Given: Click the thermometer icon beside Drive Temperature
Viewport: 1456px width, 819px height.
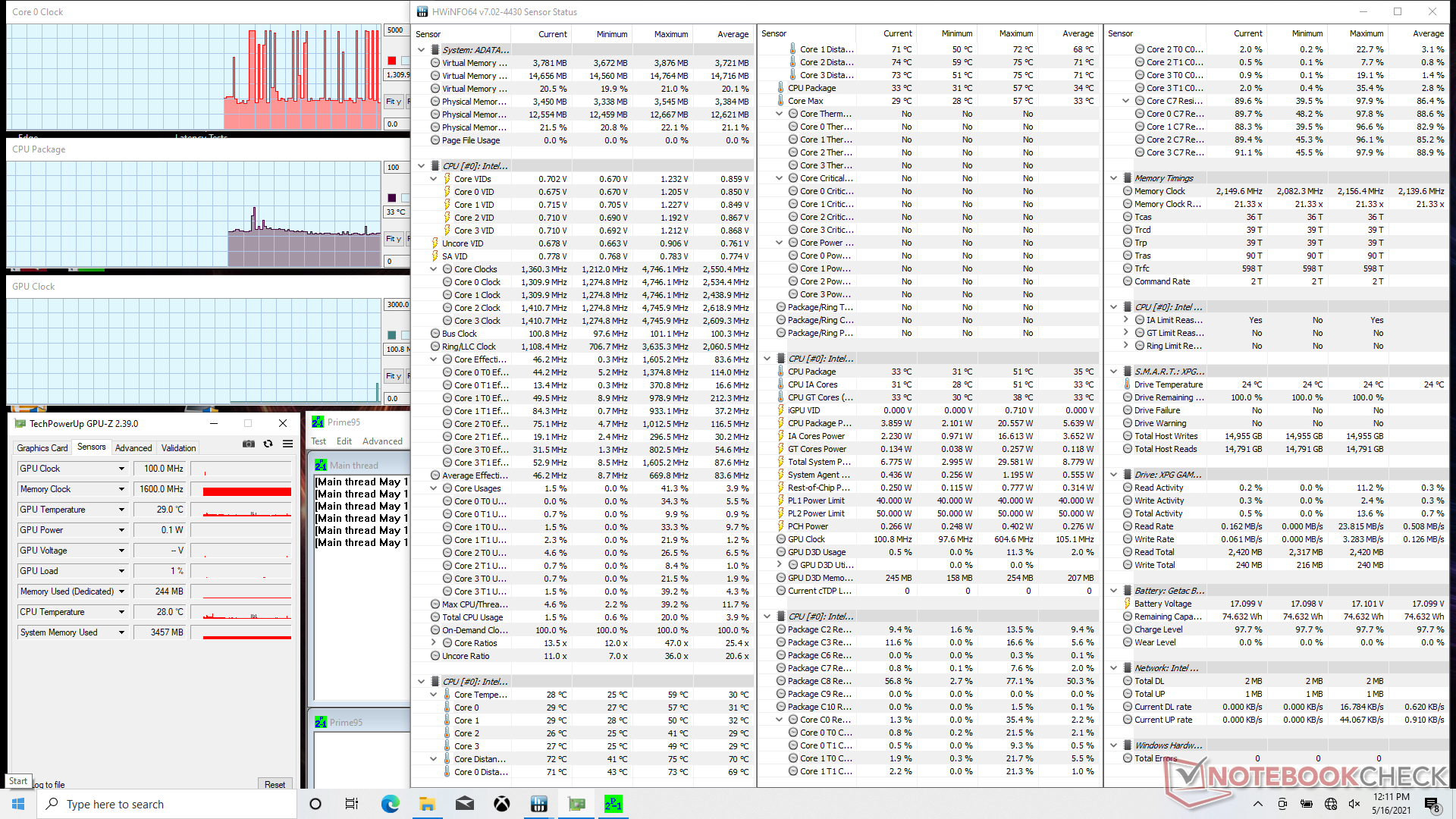Looking at the screenshot, I should click(1127, 384).
